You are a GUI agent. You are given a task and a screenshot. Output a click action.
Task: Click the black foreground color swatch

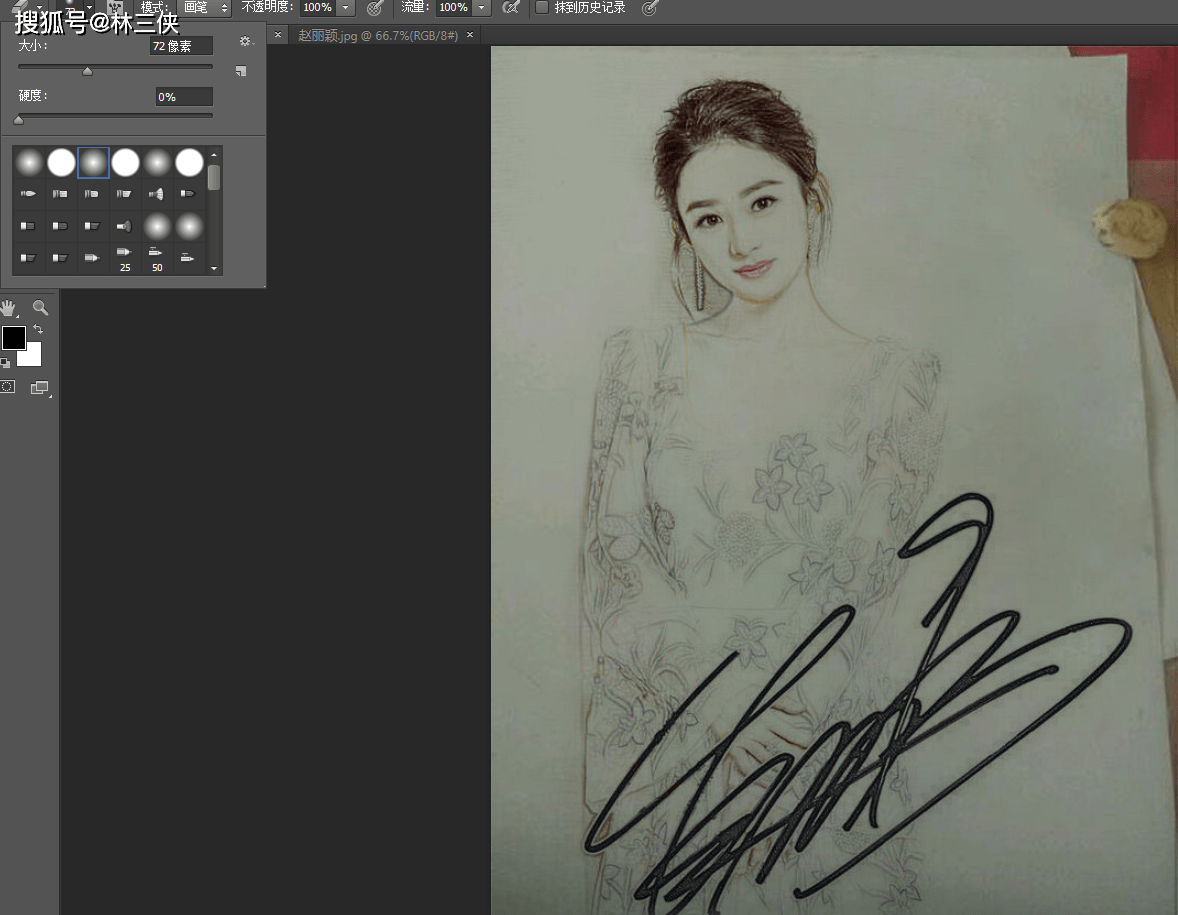point(14,338)
